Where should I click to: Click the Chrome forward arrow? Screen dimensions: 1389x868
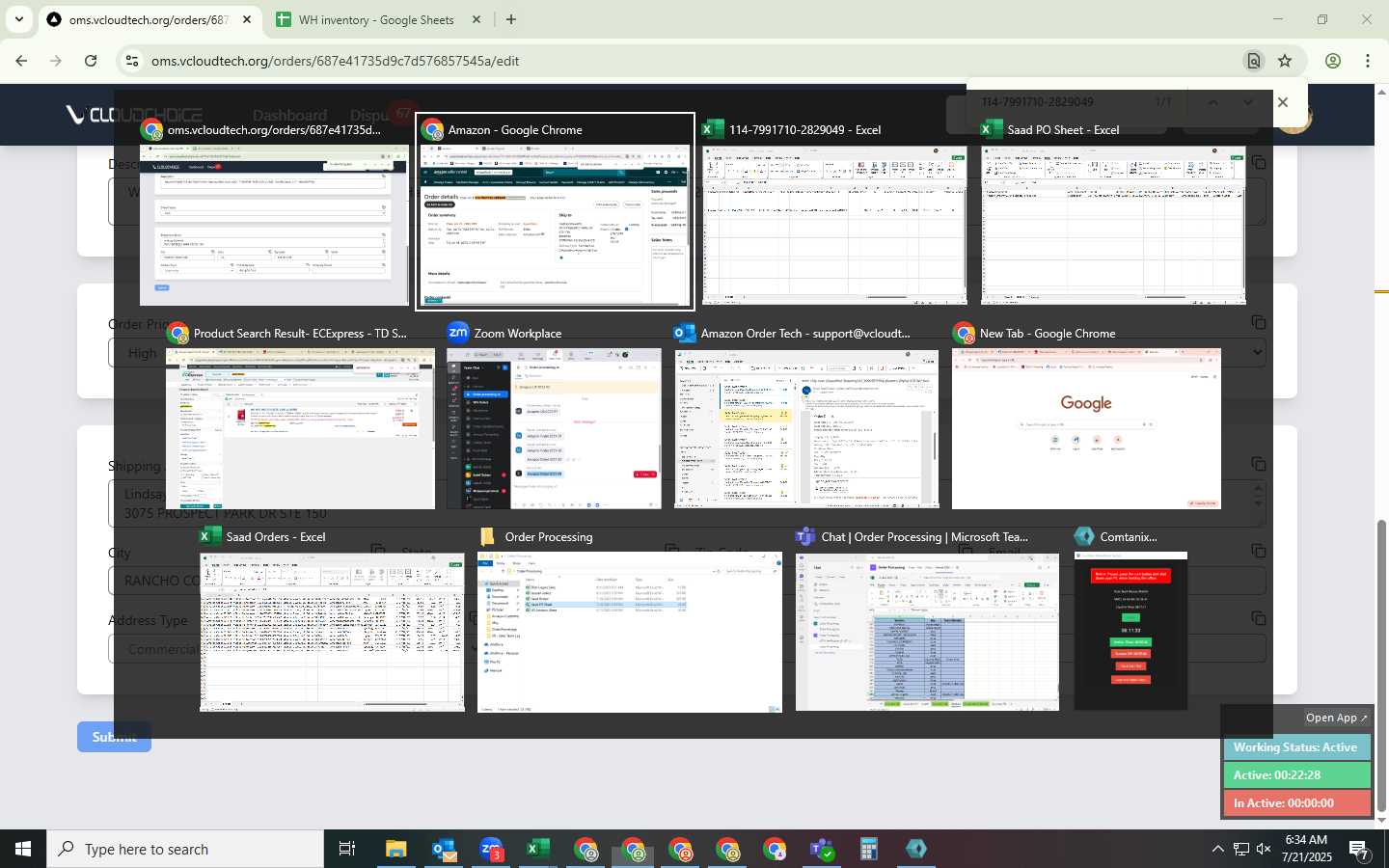point(56,61)
